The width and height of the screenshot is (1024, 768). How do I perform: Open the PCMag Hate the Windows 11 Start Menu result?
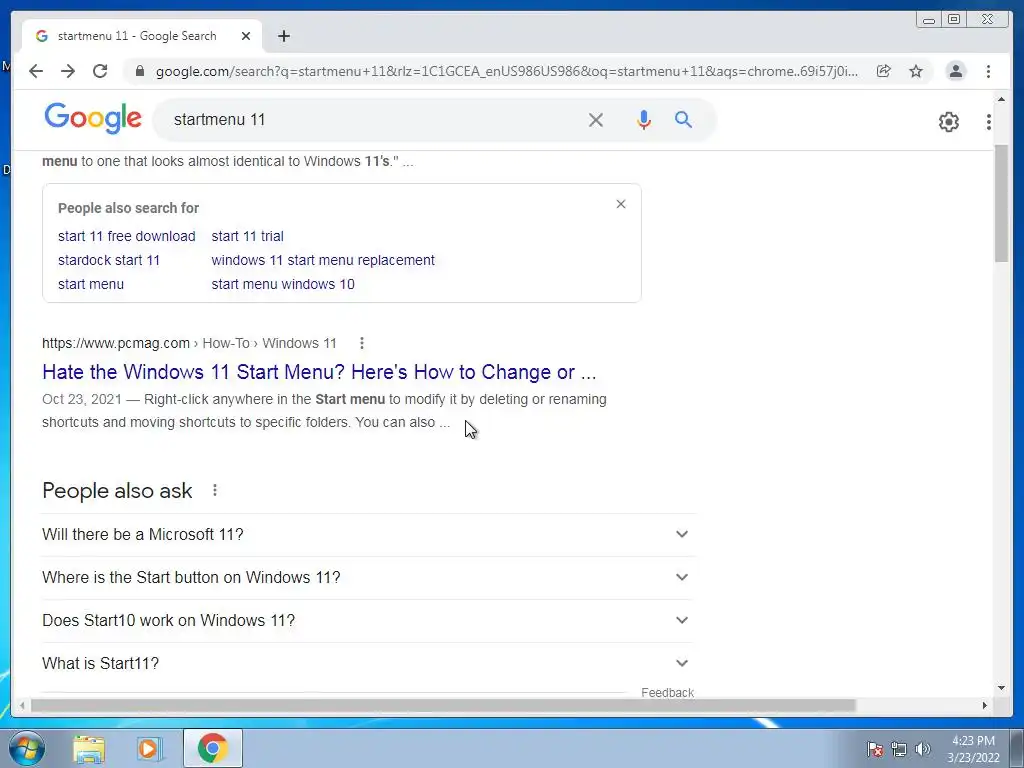pos(319,372)
